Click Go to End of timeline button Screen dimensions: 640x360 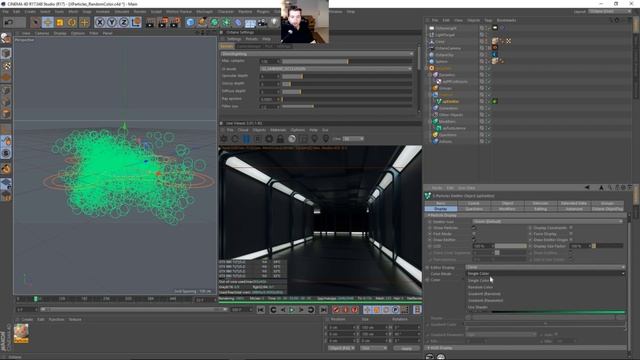(324, 310)
